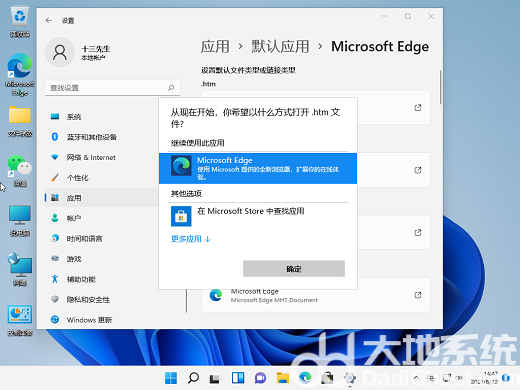Click the search magnifier in settings search box
This screenshot has width=520, height=390.
coord(171,88)
